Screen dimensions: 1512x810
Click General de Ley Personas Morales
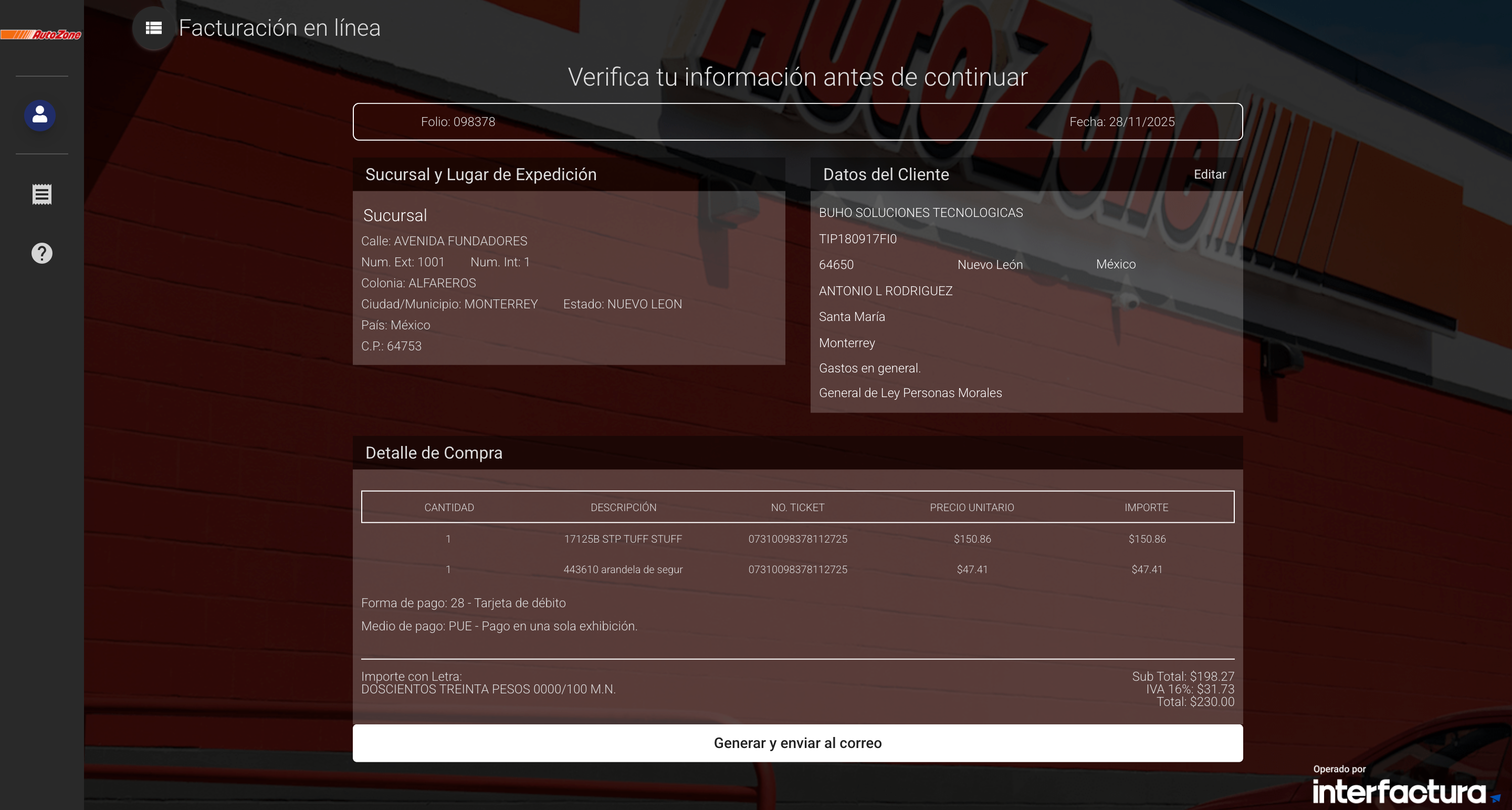point(910,393)
